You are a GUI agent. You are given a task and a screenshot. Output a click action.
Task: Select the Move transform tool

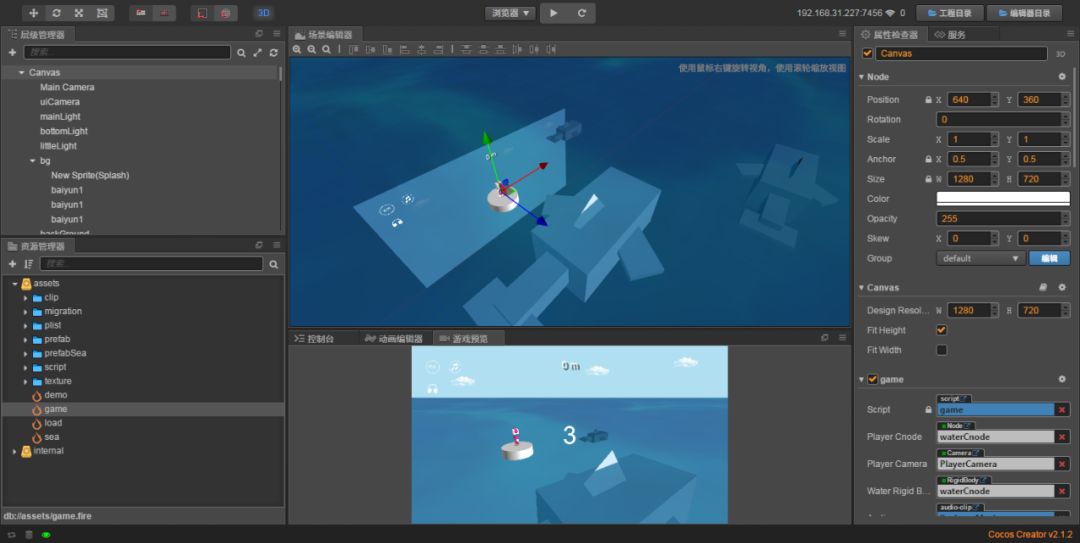[x=34, y=13]
